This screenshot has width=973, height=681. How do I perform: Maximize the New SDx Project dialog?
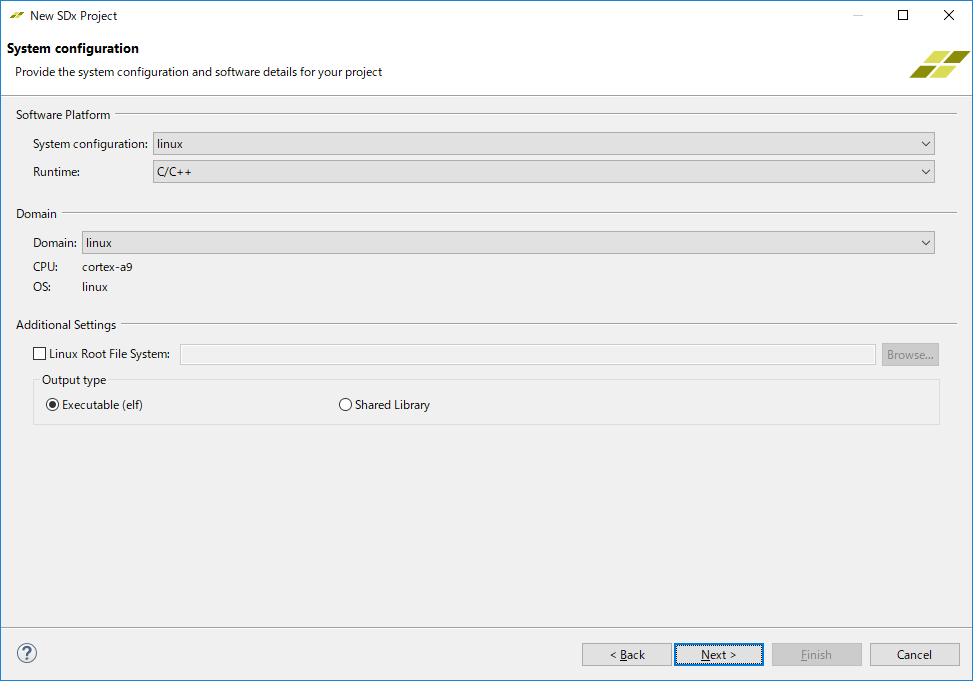[x=903, y=15]
